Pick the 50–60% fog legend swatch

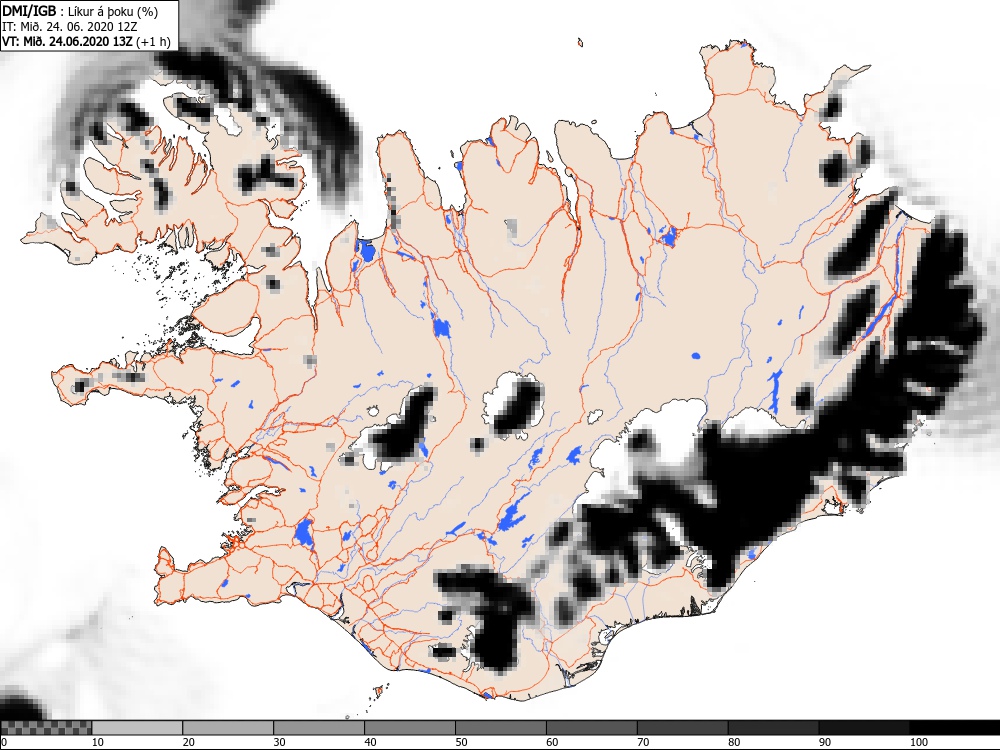pos(501,728)
